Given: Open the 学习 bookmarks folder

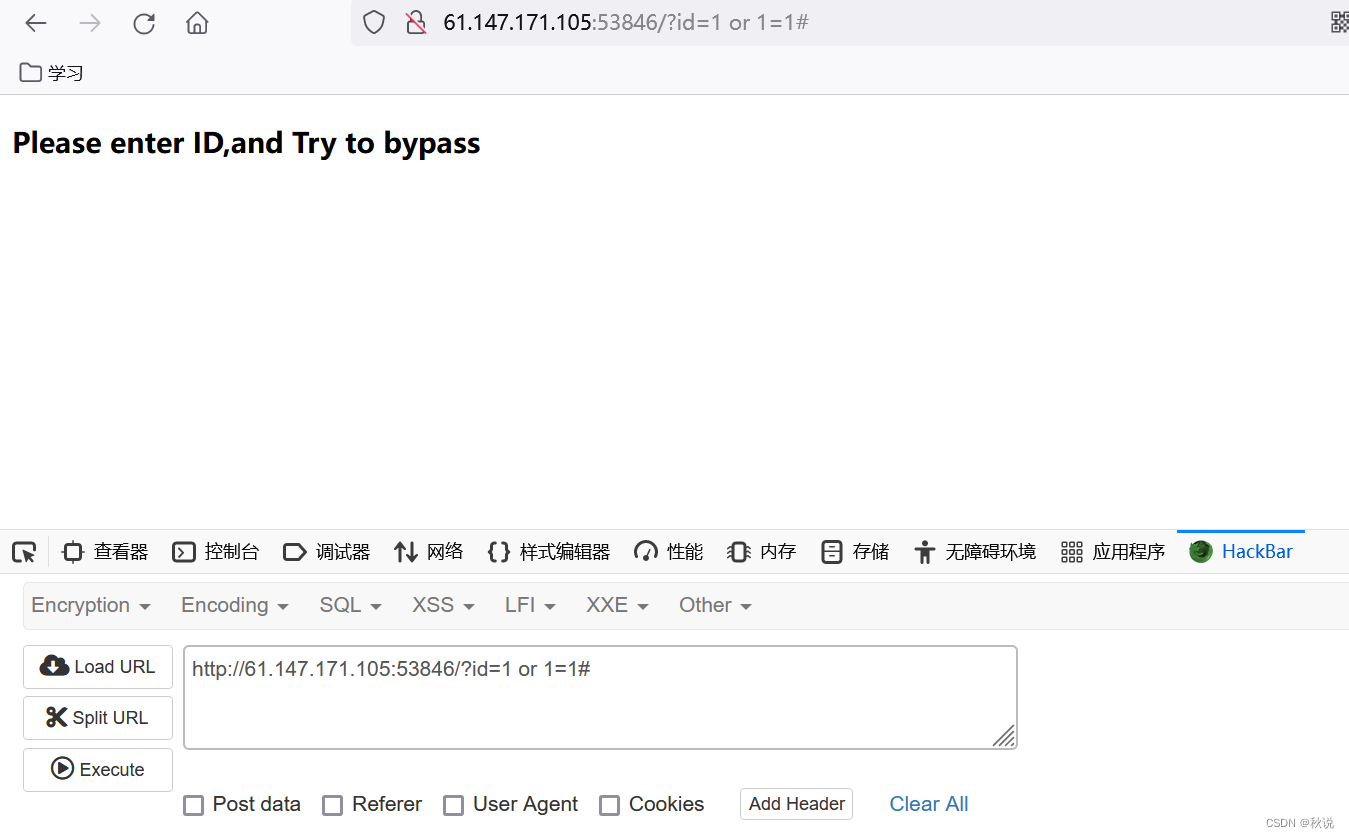Looking at the screenshot, I should pos(52,72).
